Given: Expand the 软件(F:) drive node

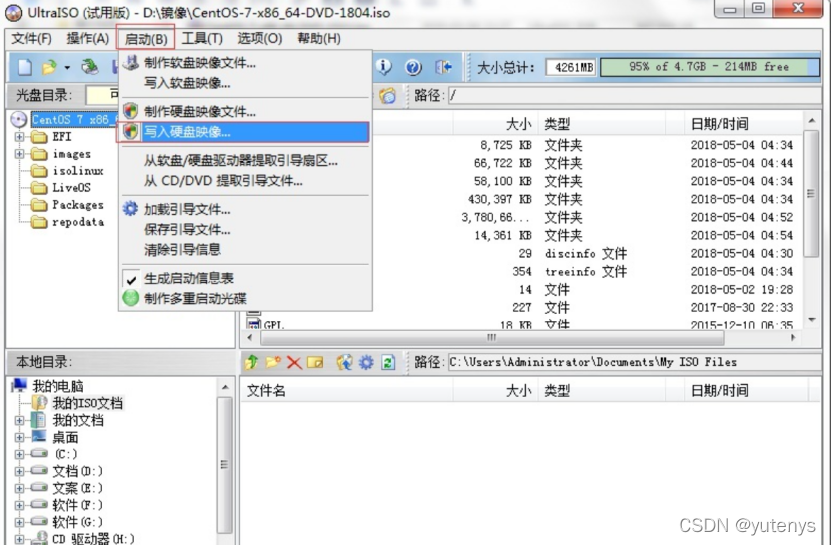Looking at the screenshot, I should (x=20, y=505).
